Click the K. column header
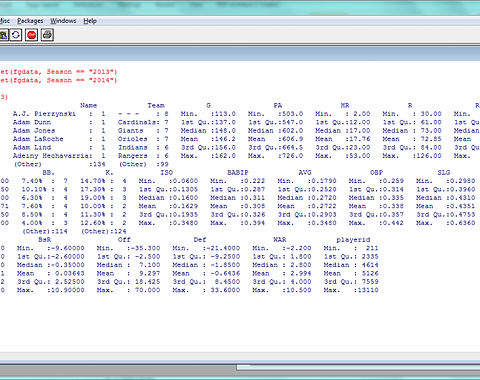 click(x=109, y=172)
